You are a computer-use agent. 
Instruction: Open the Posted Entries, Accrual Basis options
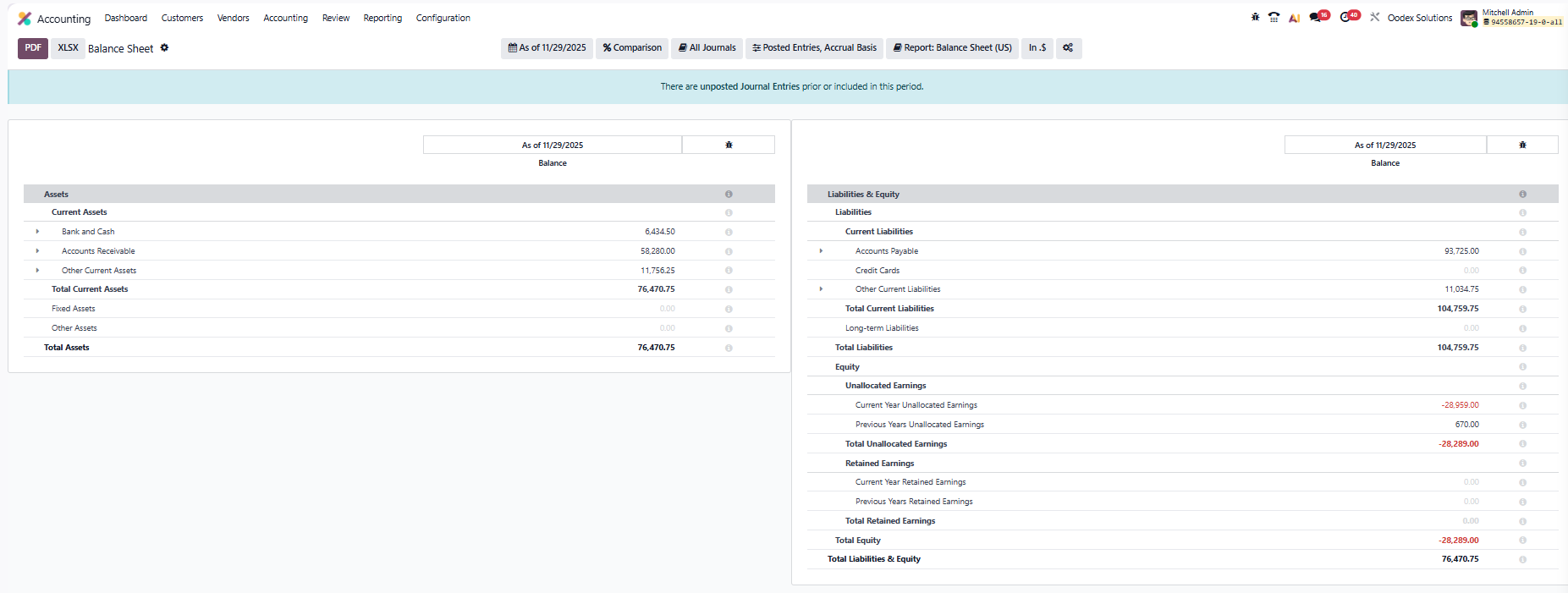point(814,48)
